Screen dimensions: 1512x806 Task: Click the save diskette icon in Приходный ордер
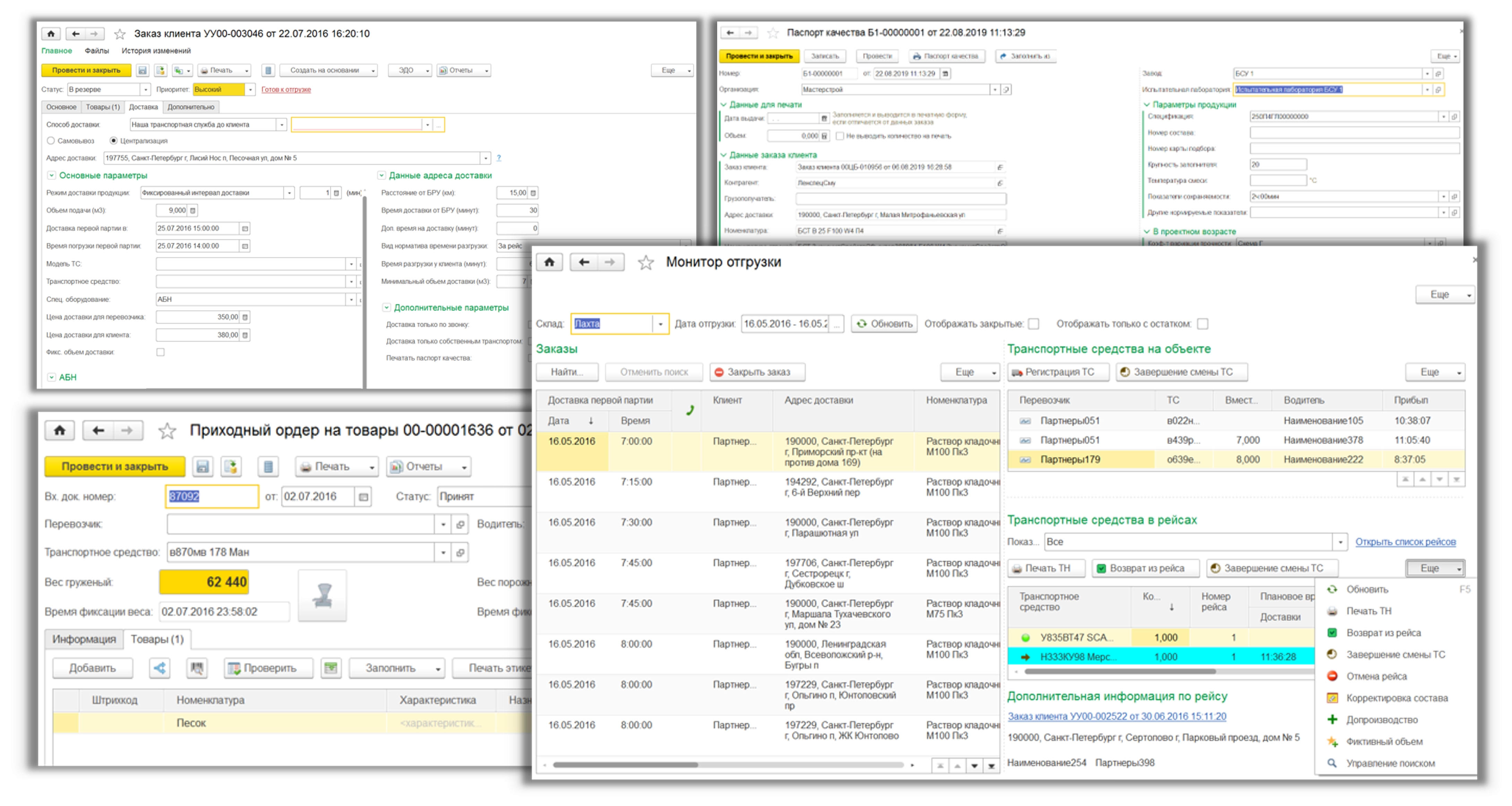tap(202, 466)
